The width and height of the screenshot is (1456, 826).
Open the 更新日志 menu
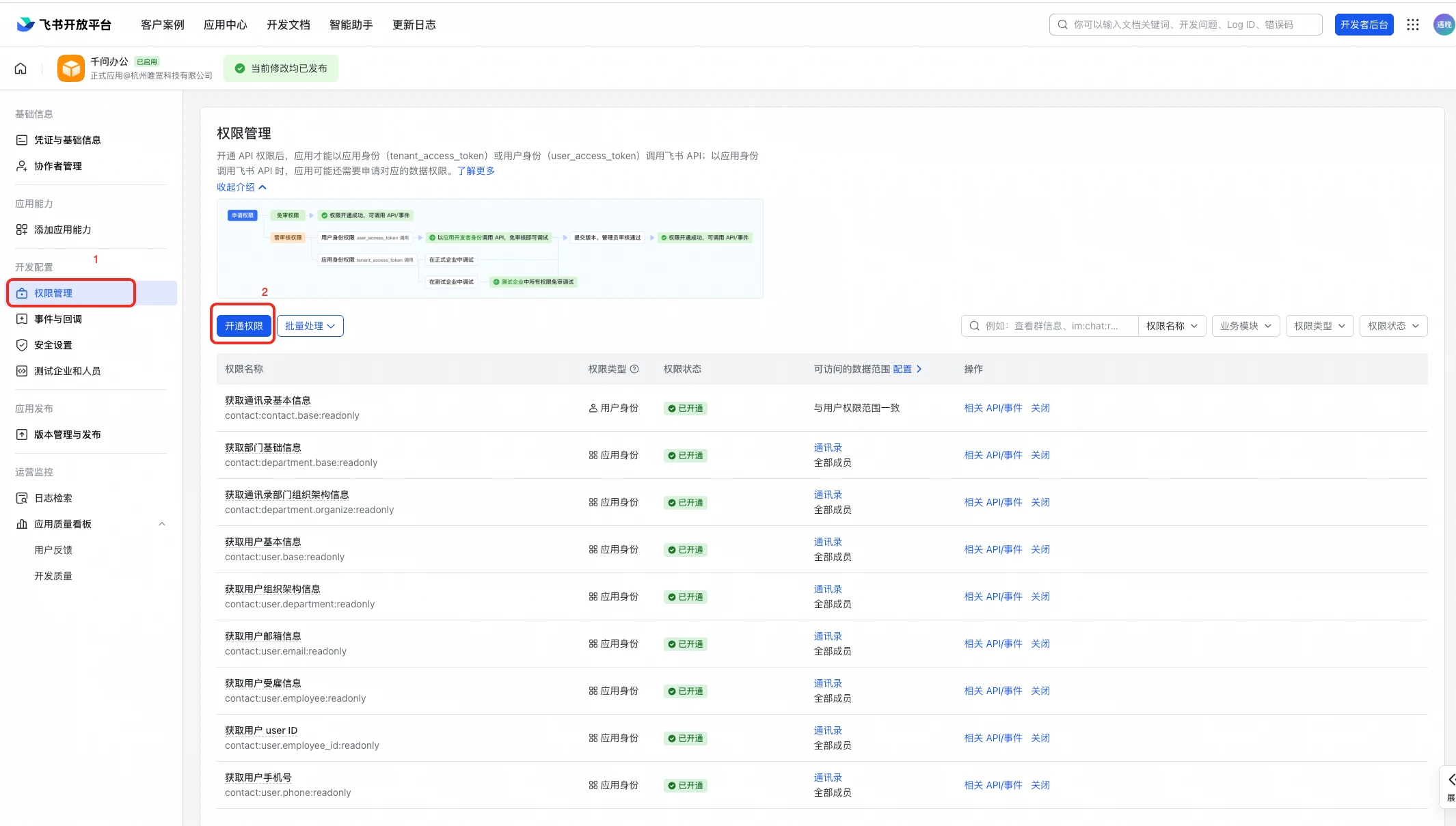click(x=414, y=25)
